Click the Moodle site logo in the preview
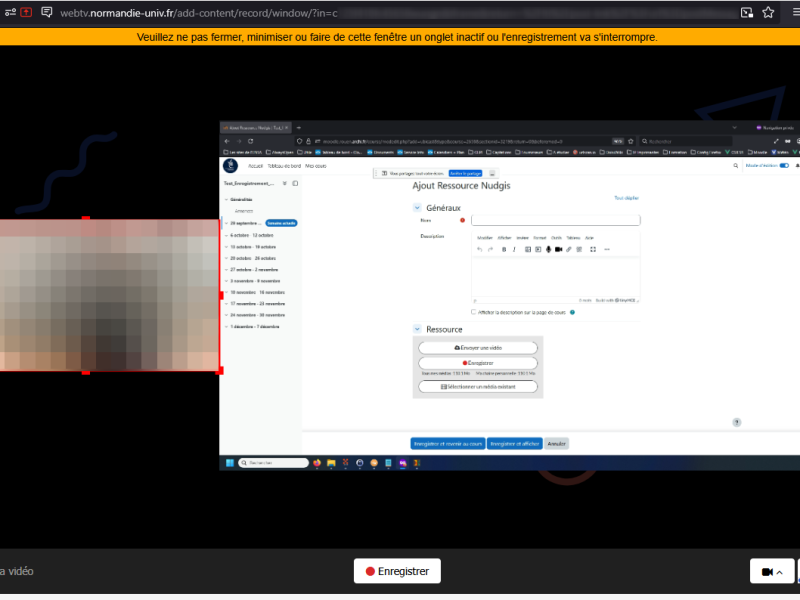This screenshot has height=600, width=800. [230, 166]
